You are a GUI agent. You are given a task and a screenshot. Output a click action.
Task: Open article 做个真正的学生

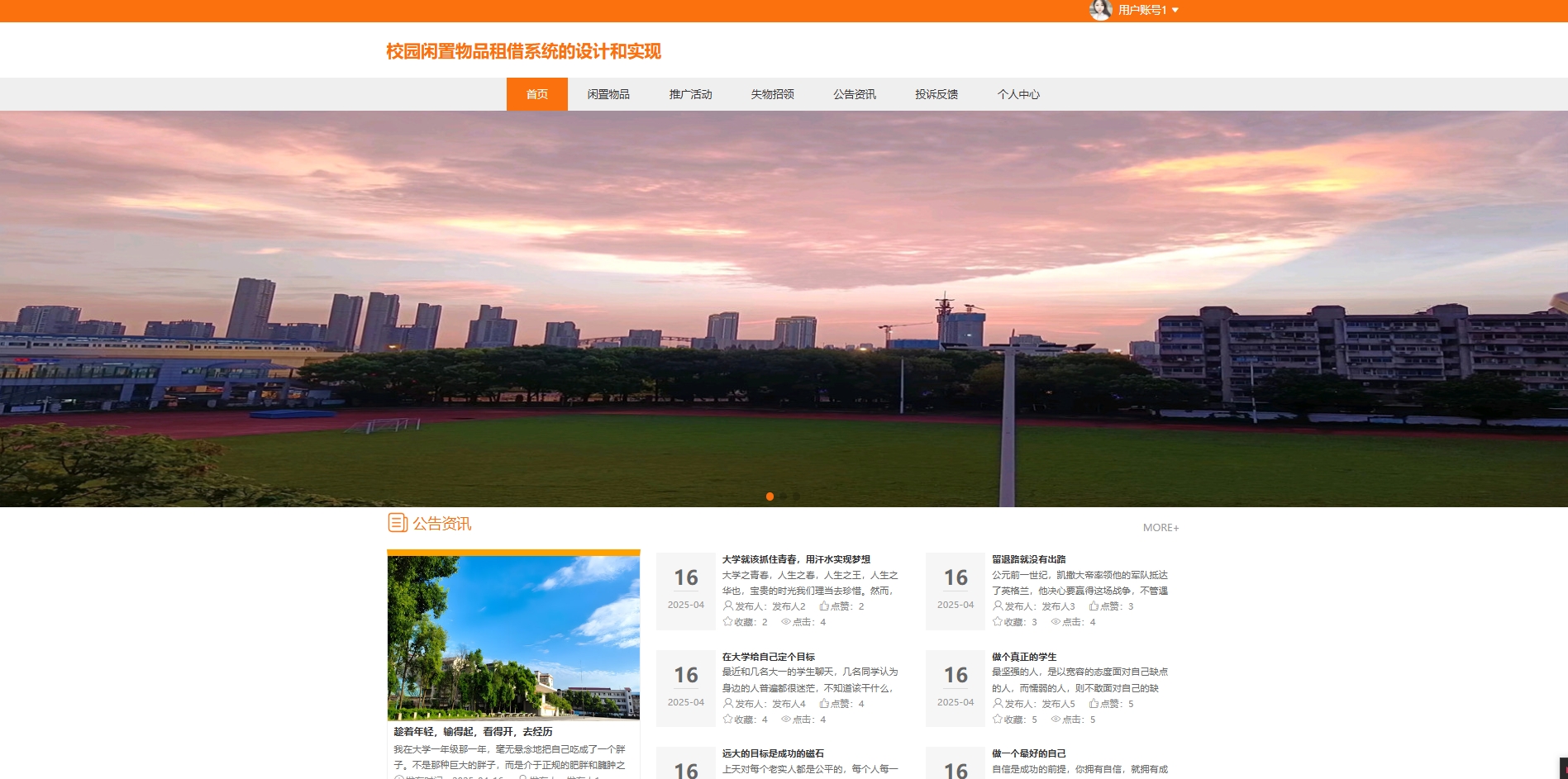tap(1024, 657)
